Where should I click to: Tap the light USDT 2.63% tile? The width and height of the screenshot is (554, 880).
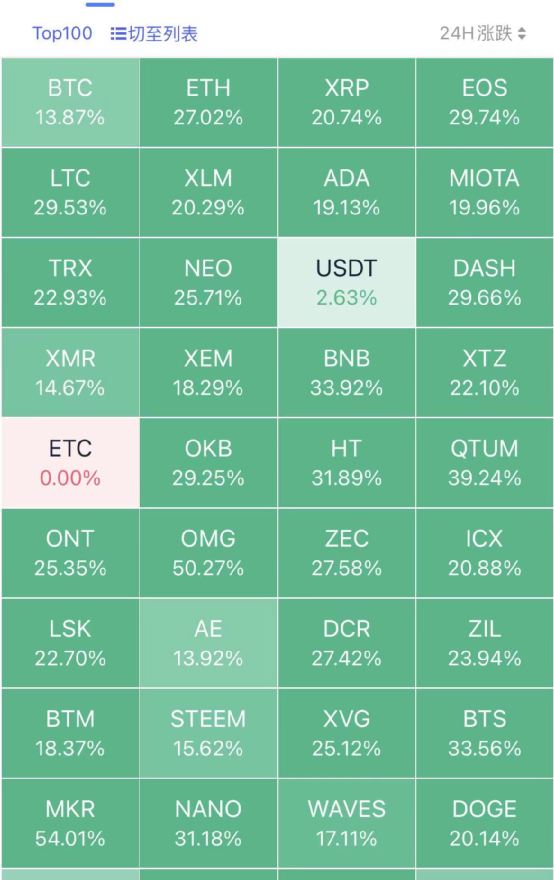point(346,283)
